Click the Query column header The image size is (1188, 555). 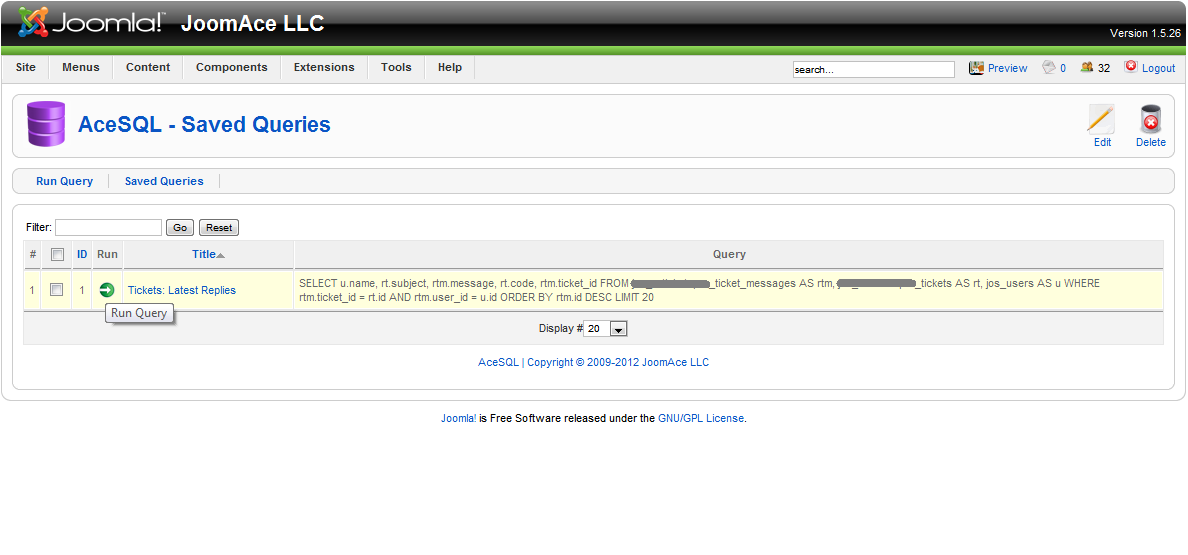coord(730,254)
